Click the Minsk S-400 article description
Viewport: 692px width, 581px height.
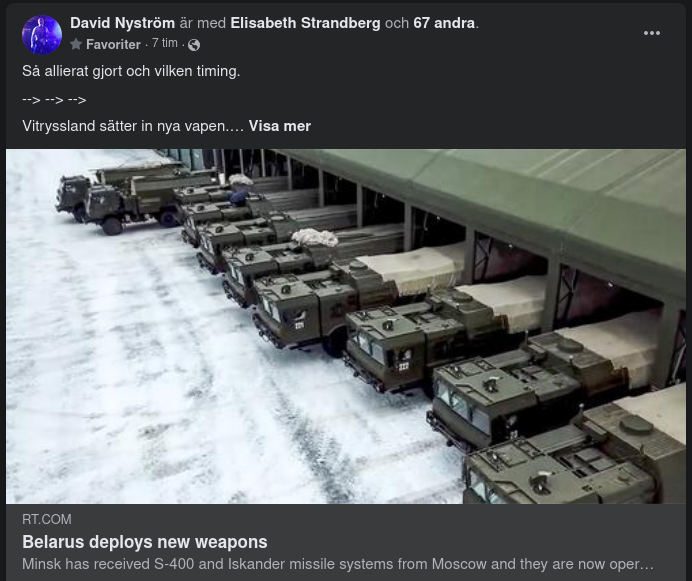click(338, 564)
